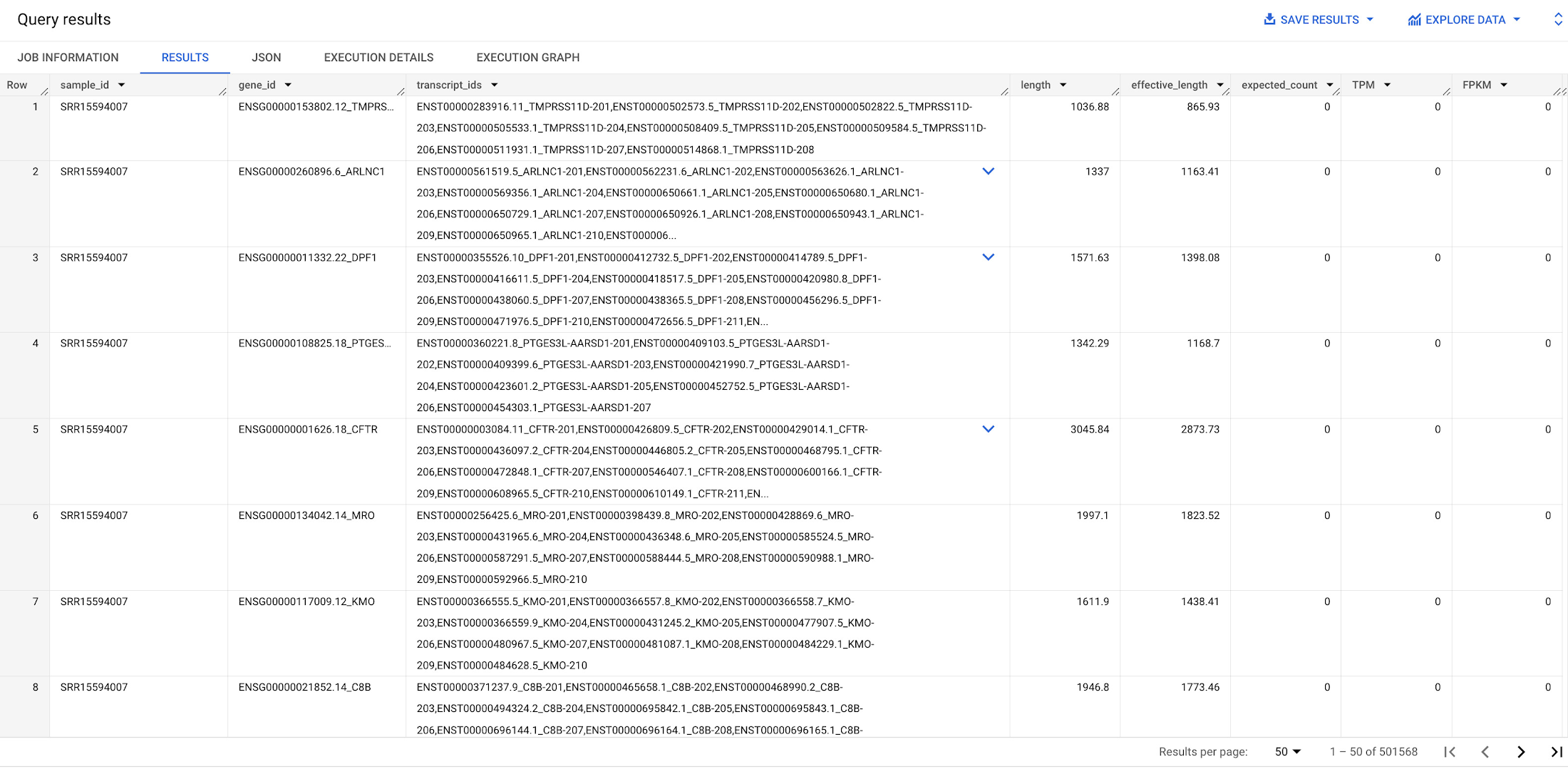The height and width of the screenshot is (769, 1568).
Task: Click the SAVE RESULTS button label
Action: [1319, 20]
